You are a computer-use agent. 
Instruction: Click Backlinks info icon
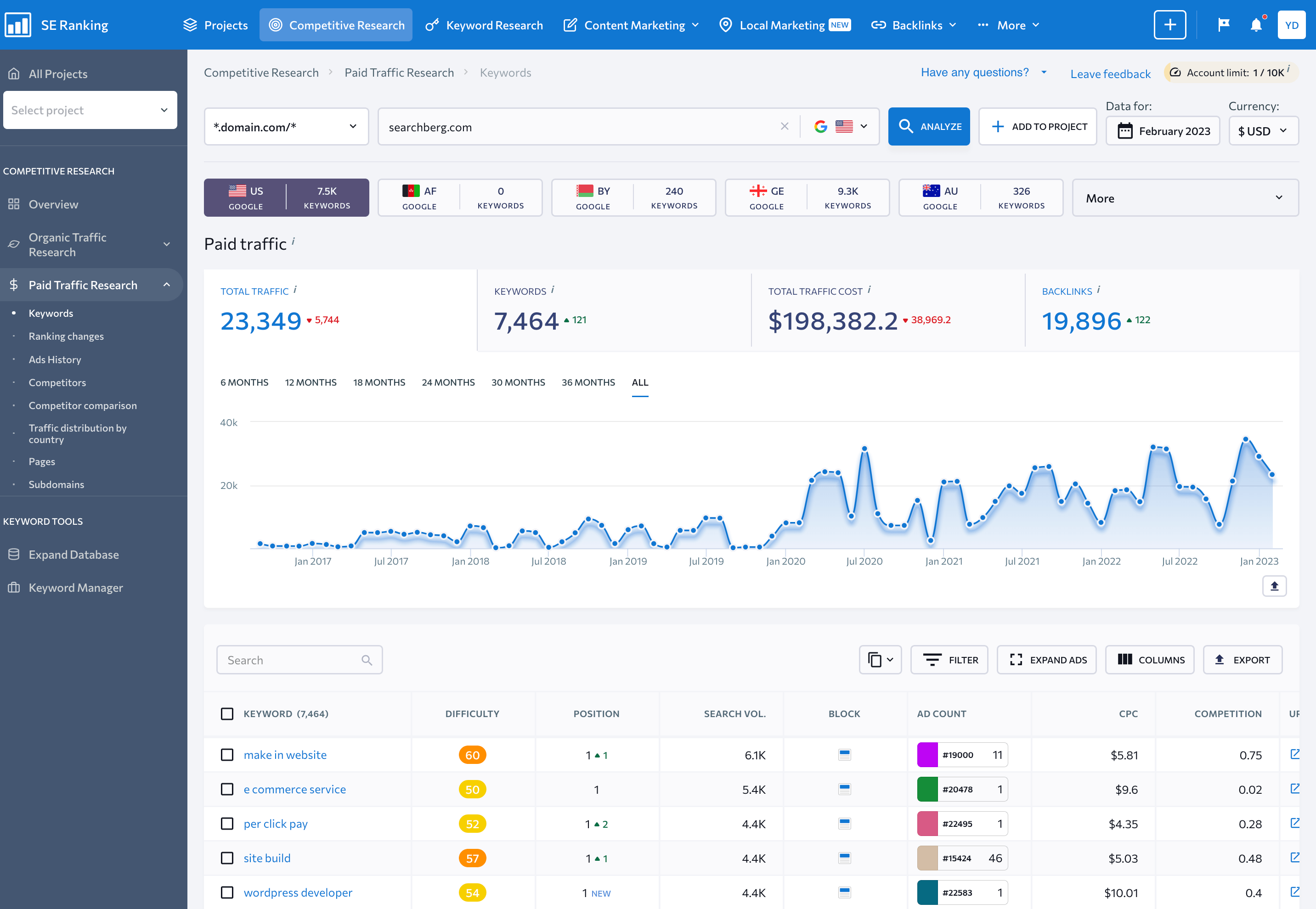(x=1098, y=290)
